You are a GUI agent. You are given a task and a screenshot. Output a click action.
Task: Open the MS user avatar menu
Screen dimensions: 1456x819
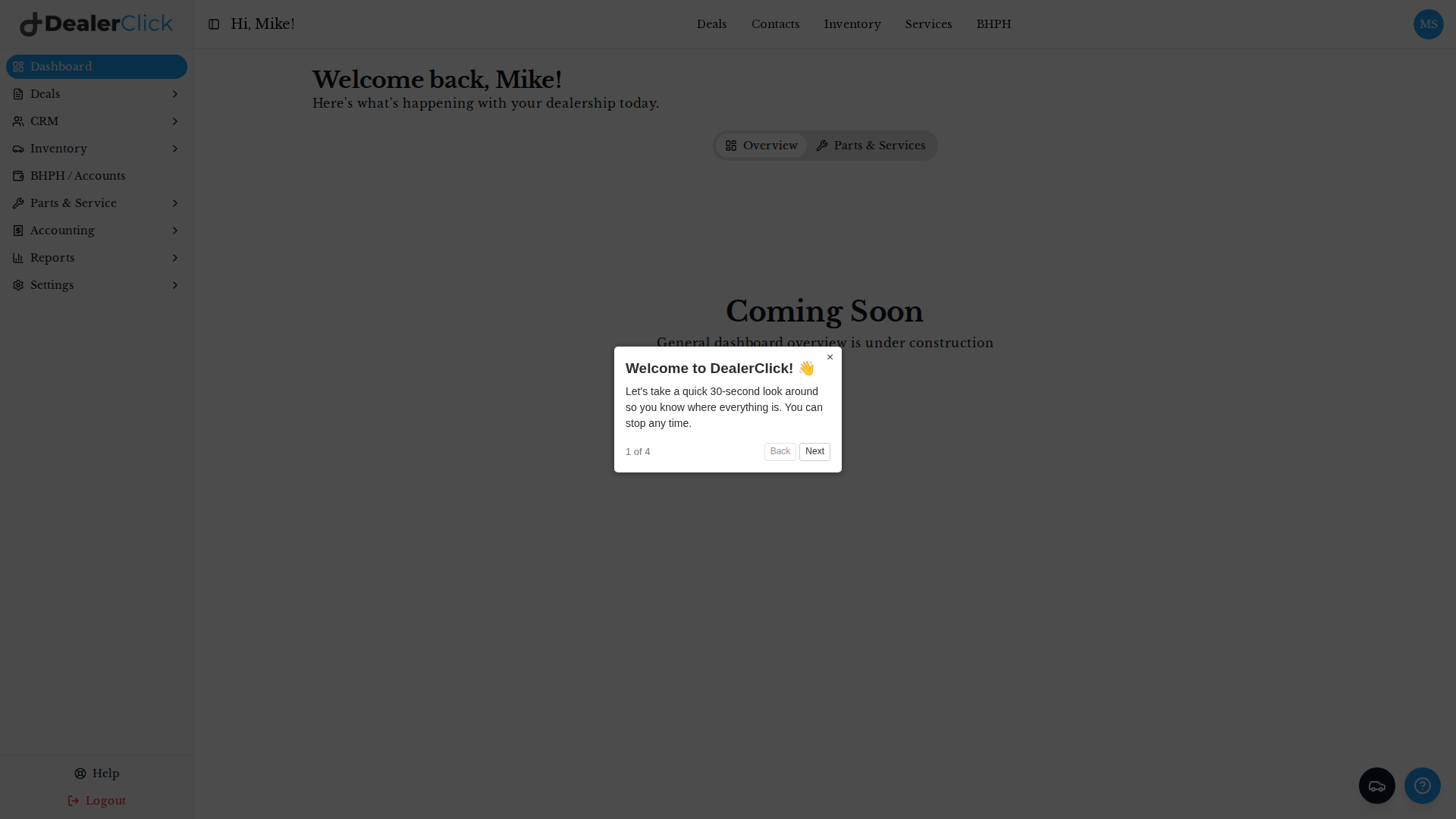pyautogui.click(x=1429, y=24)
